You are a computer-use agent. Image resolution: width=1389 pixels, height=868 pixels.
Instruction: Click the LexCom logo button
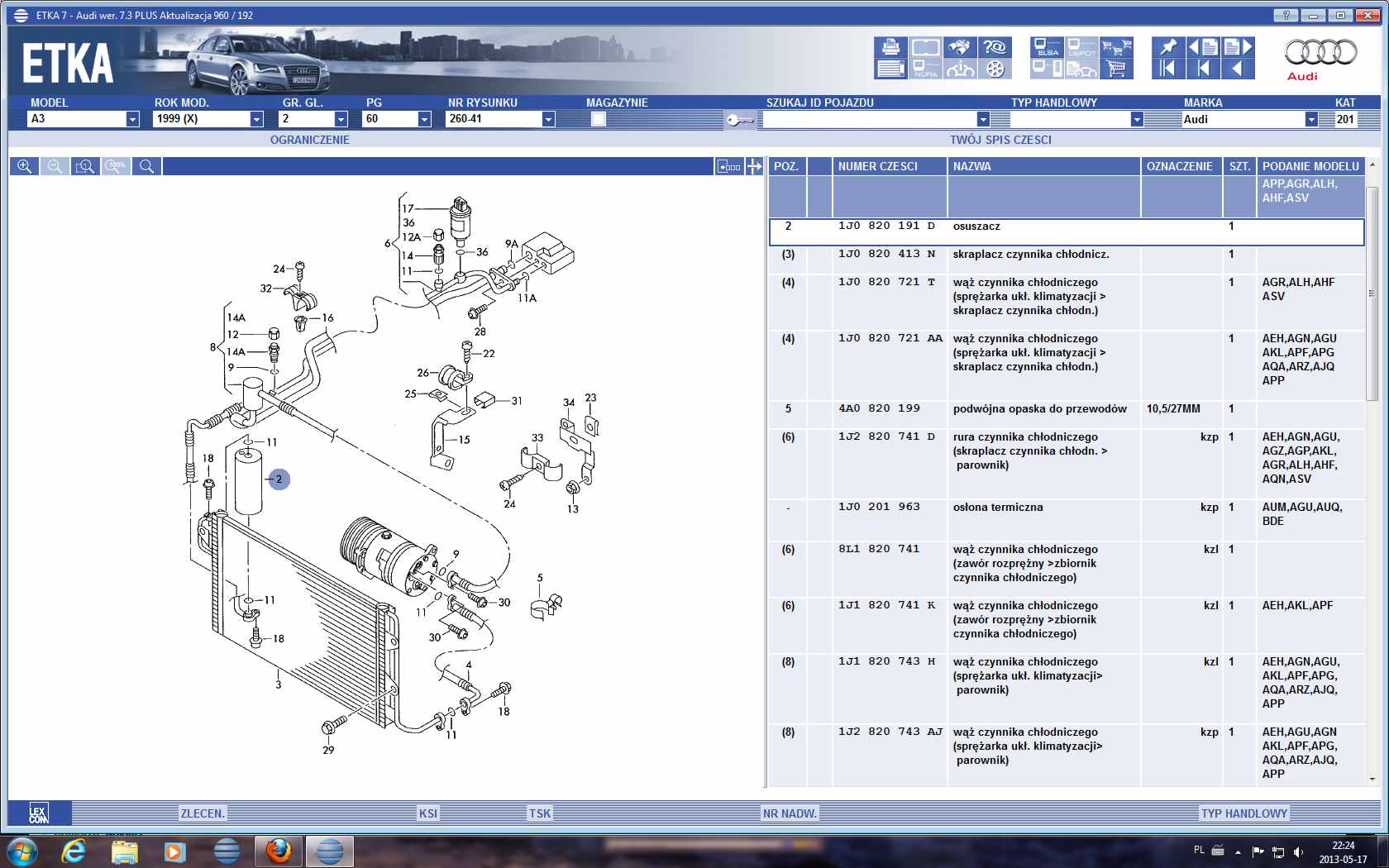pos(39,813)
